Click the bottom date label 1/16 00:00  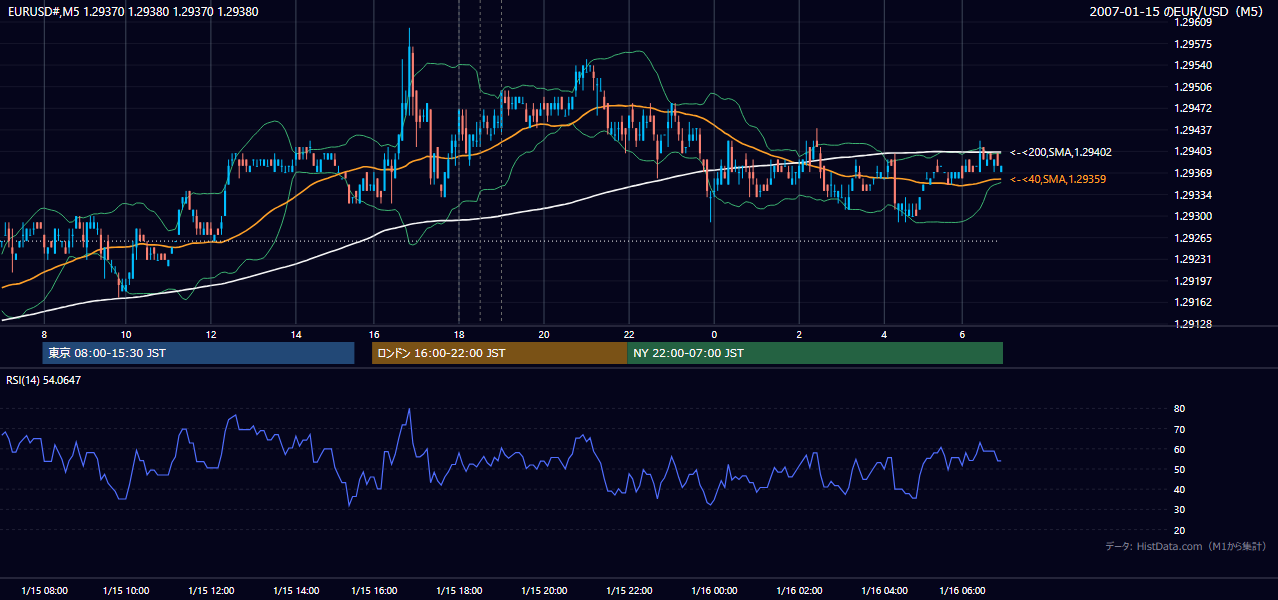[714, 591]
